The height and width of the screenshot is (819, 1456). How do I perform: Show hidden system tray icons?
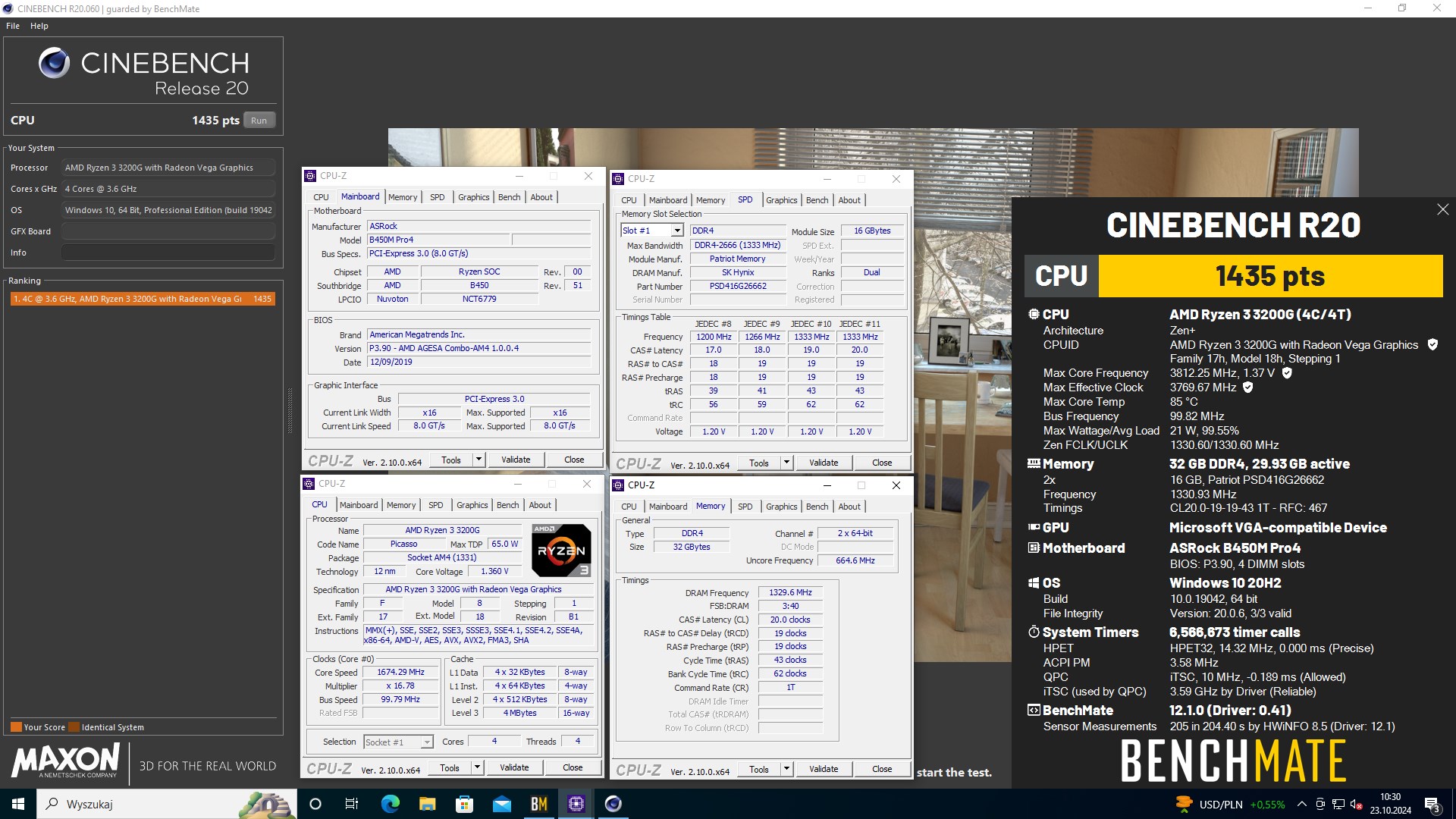click(x=1302, y=804)
